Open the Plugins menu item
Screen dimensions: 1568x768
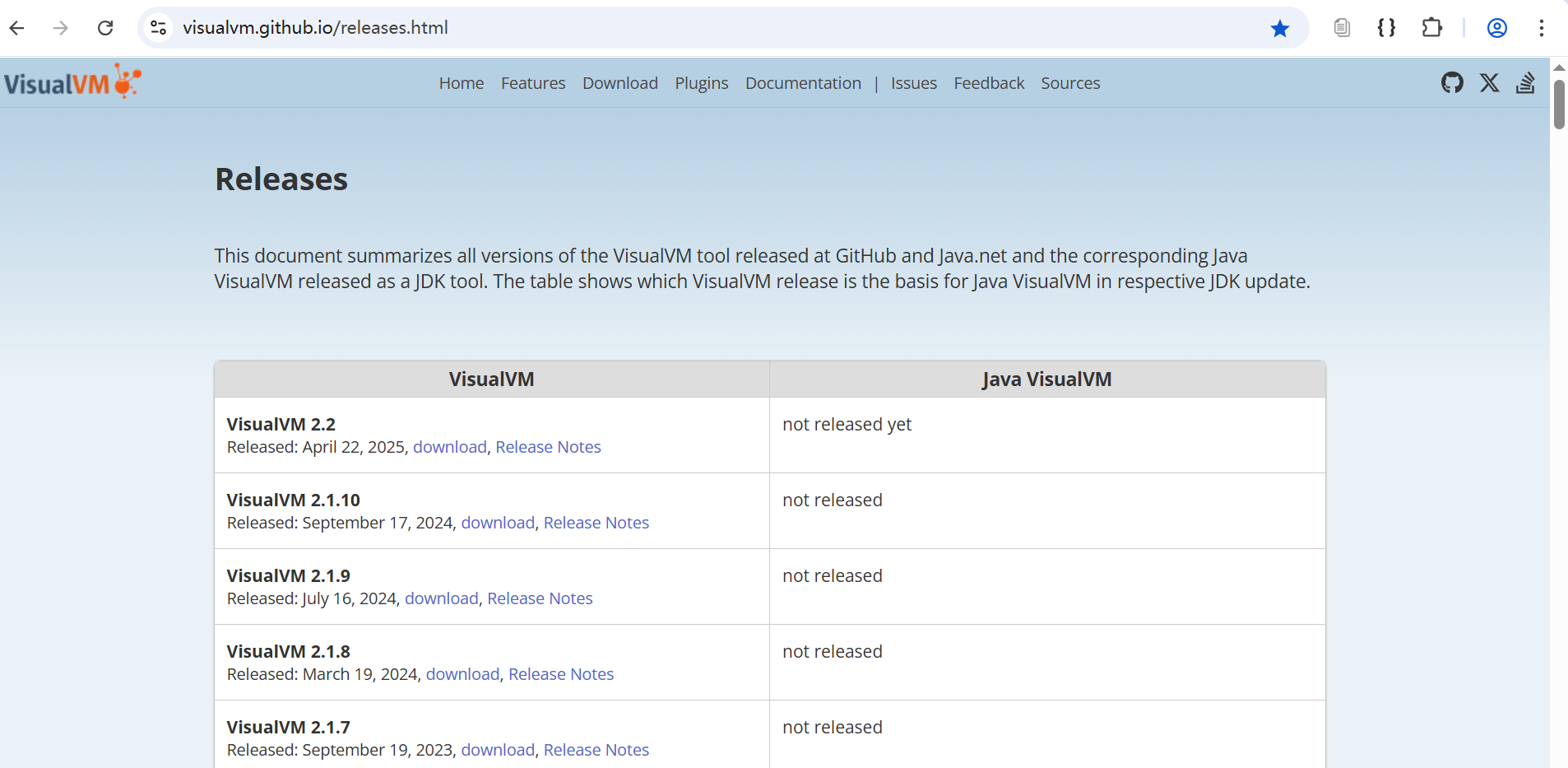(x=702, y=83)
